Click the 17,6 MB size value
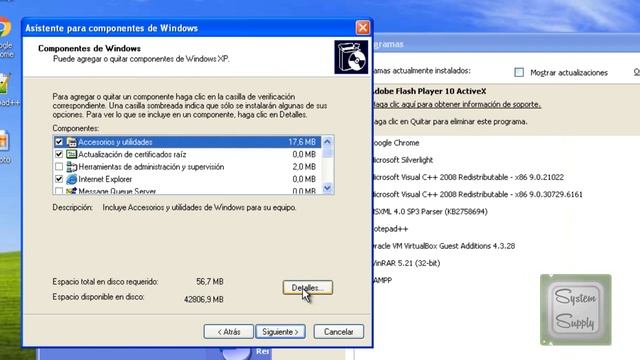The width and height of the screenshot is (640, 360). pyautogui.click(x=302, y=142)
